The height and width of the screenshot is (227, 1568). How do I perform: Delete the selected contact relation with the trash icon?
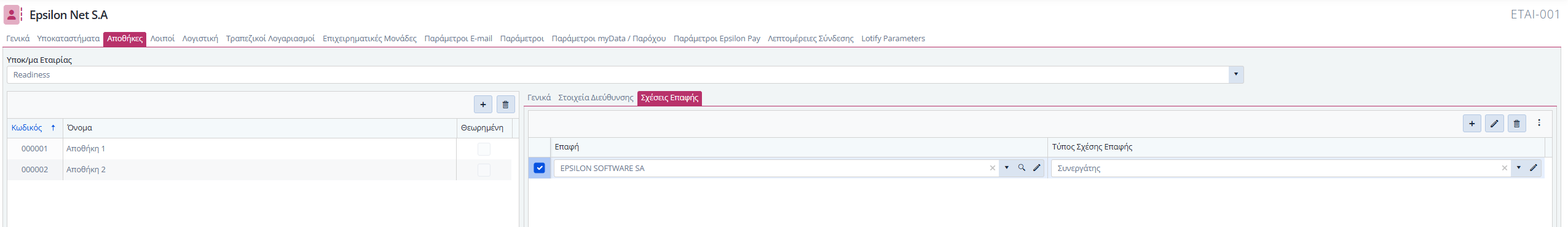(x=1516, y=124)
